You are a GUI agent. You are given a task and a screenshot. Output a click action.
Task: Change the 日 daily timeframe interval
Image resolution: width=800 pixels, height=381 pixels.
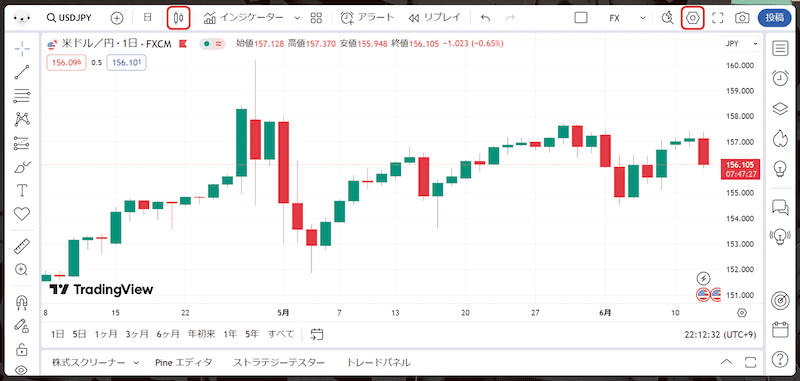(x=147, y=18)
